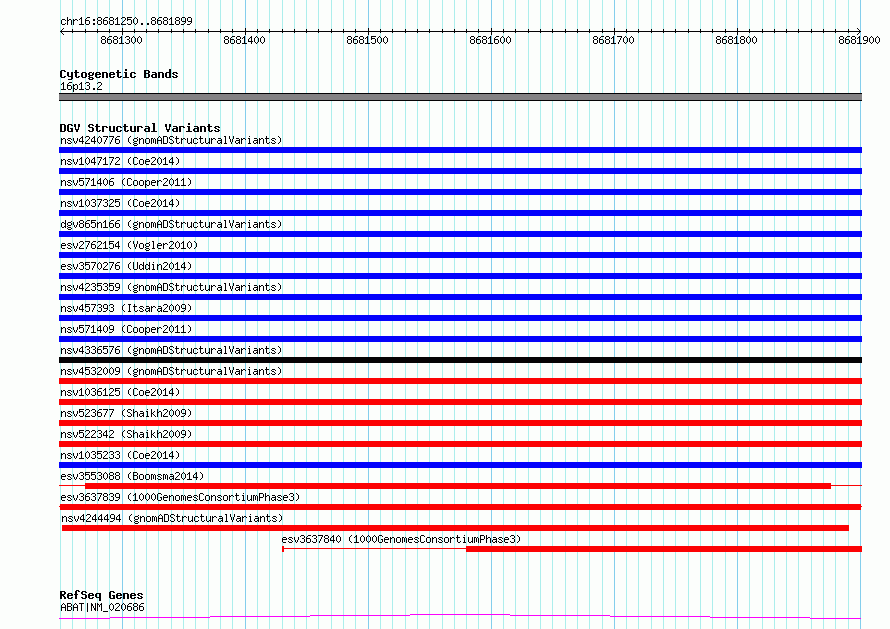Image resolution: width=890 pixels, height=629 pixels.
Task: Click the nsv4240776 gnomAD variant label
Action: click(x=171, y=140)
